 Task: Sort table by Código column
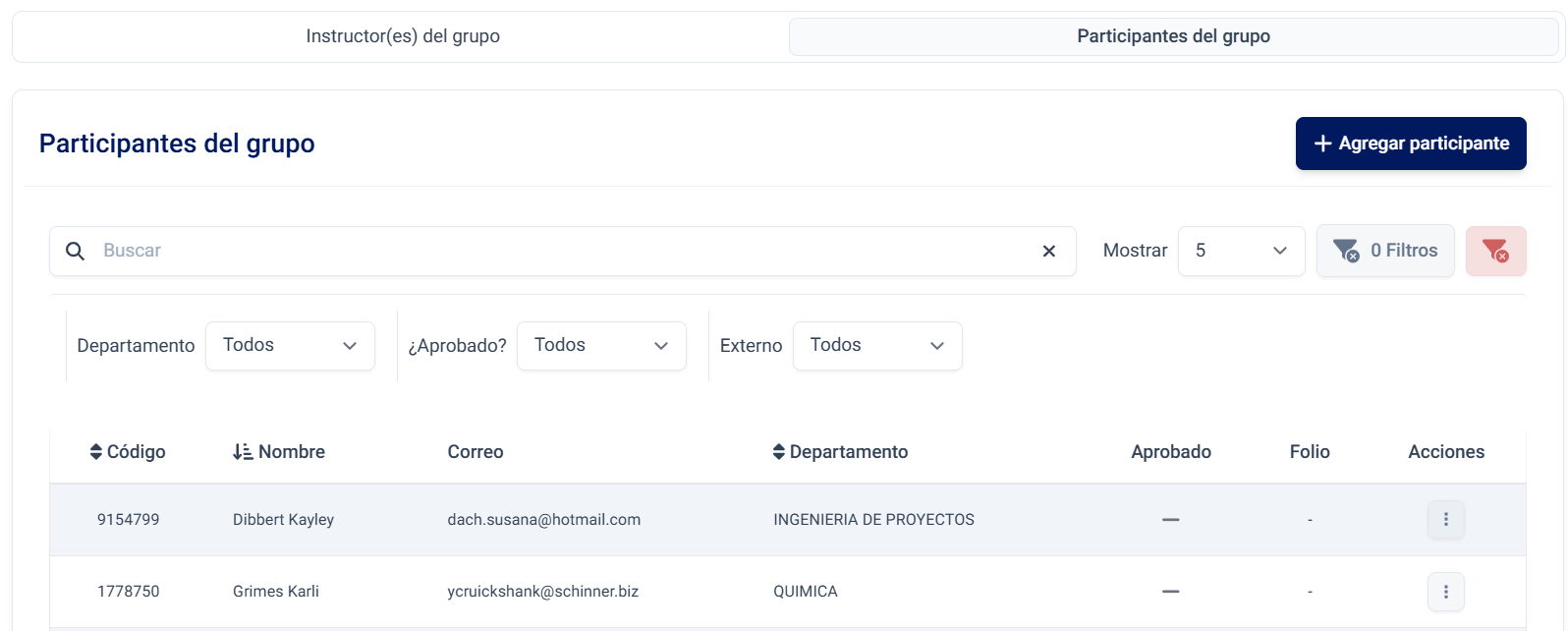coord(128,452)
